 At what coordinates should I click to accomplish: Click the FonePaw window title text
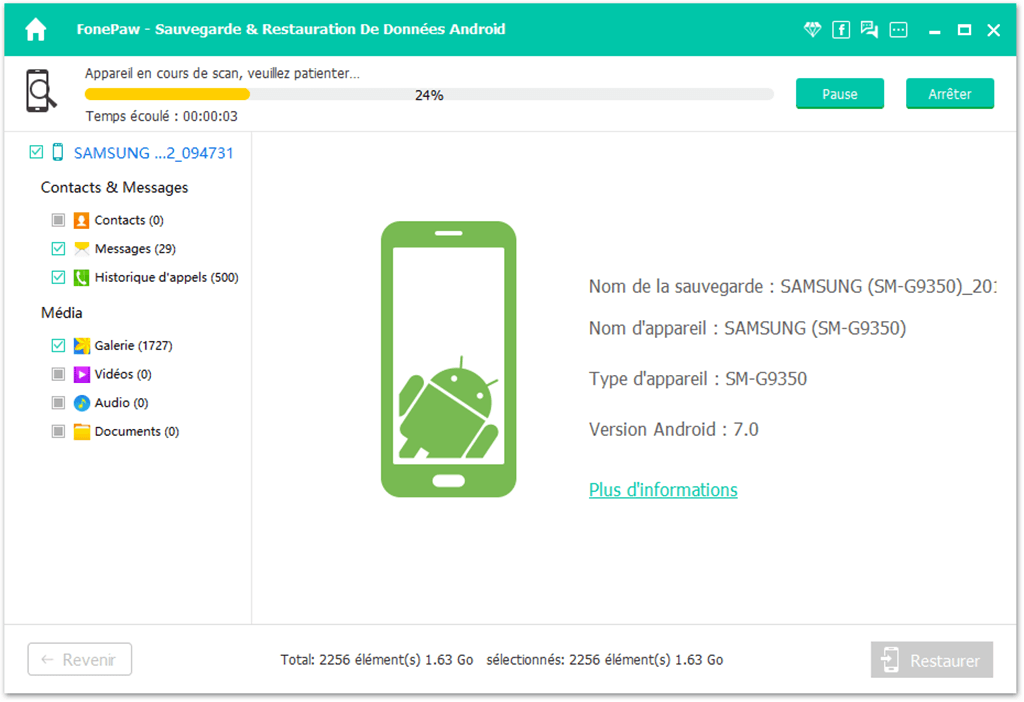pos(291,29)
